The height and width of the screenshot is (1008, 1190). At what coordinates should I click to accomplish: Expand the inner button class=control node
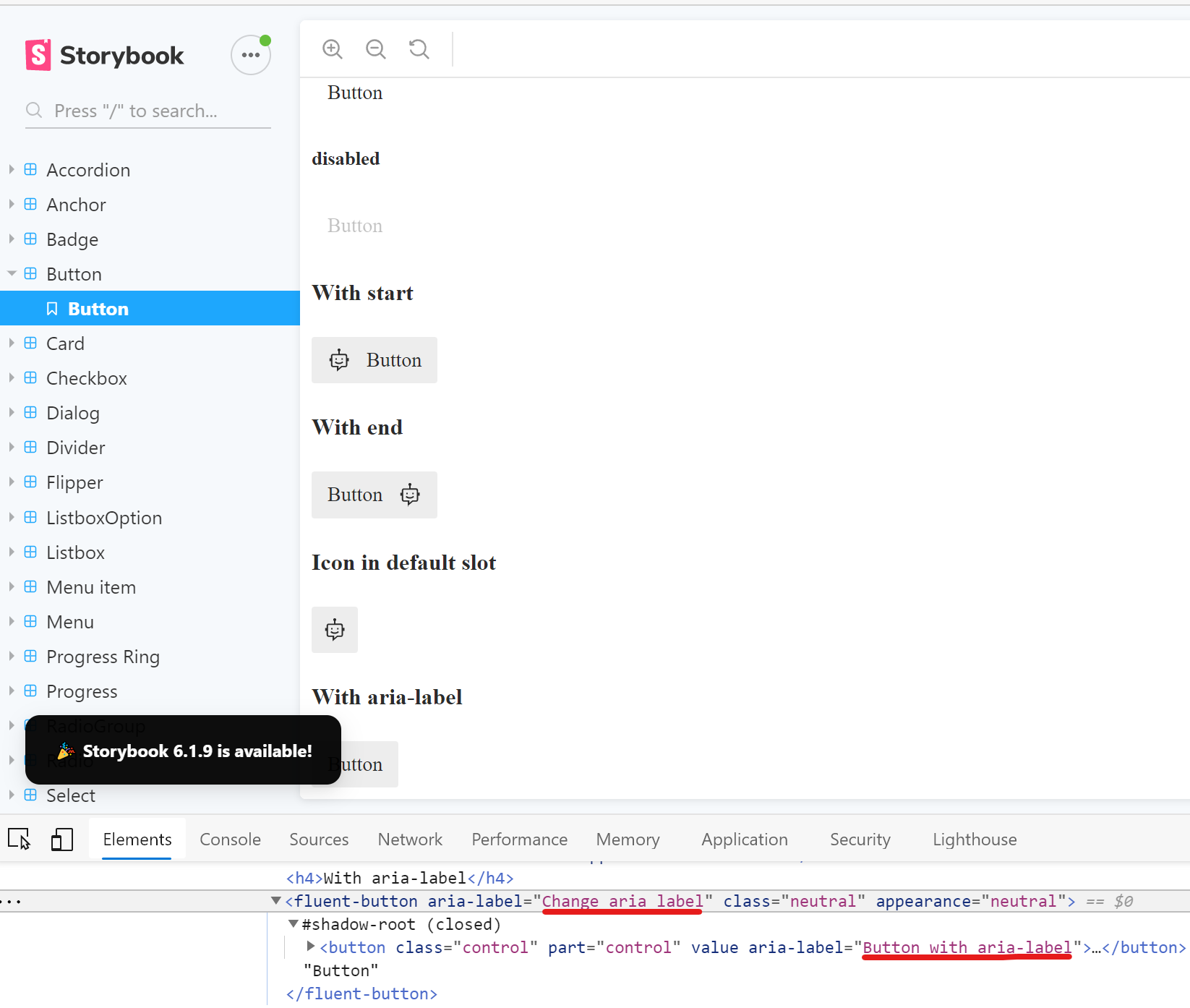tap(310, 947)
